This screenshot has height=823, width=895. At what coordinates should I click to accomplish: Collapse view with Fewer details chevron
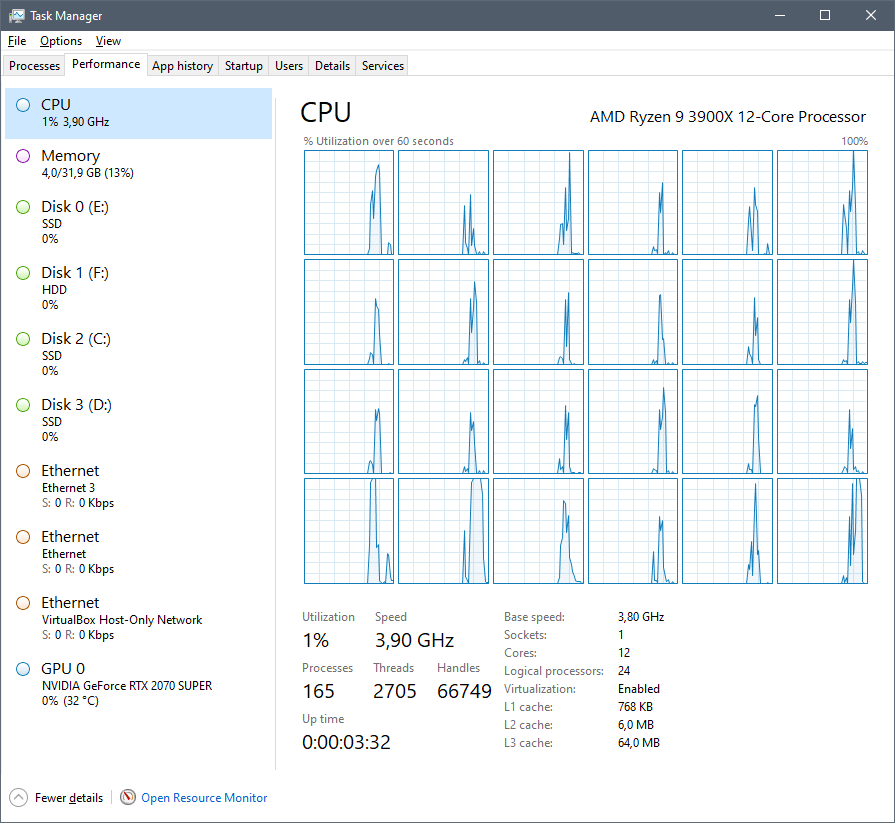(19, 797)
